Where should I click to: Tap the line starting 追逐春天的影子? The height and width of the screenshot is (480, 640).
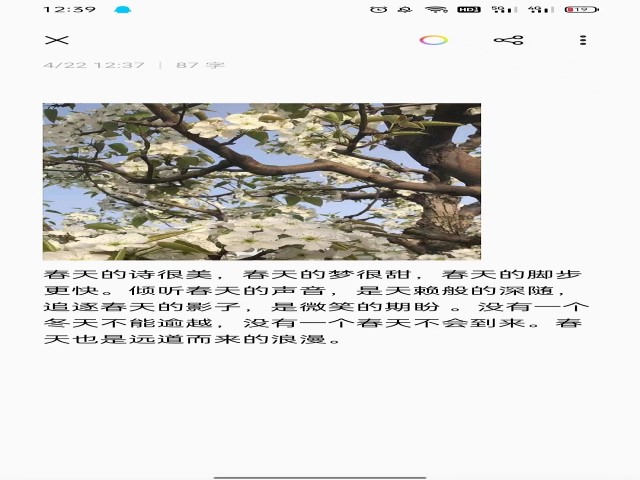coord(316,307)
